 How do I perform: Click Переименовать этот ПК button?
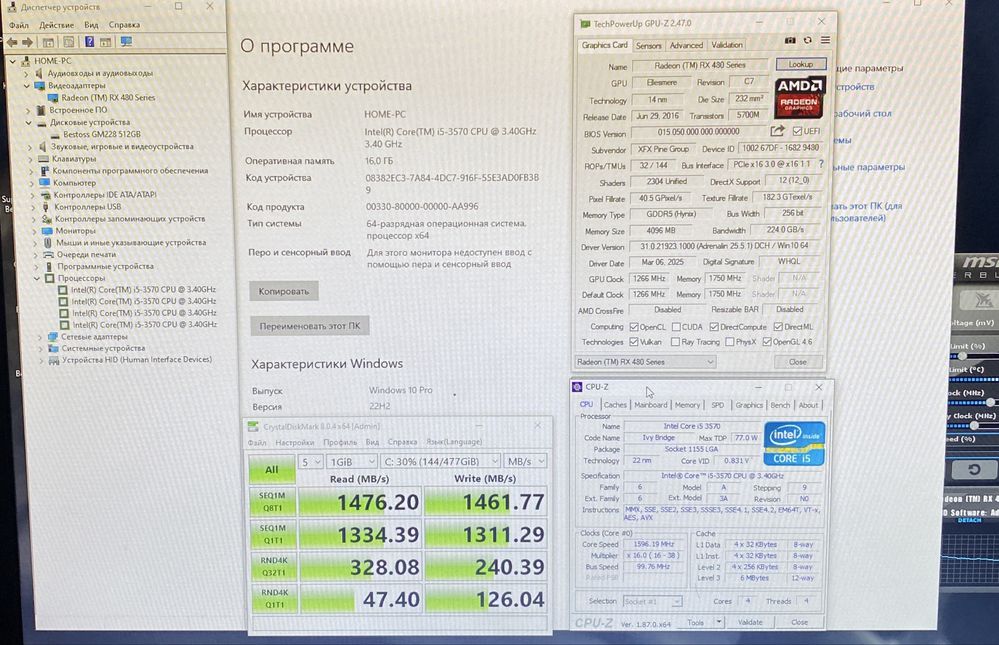tap(310, 326)
